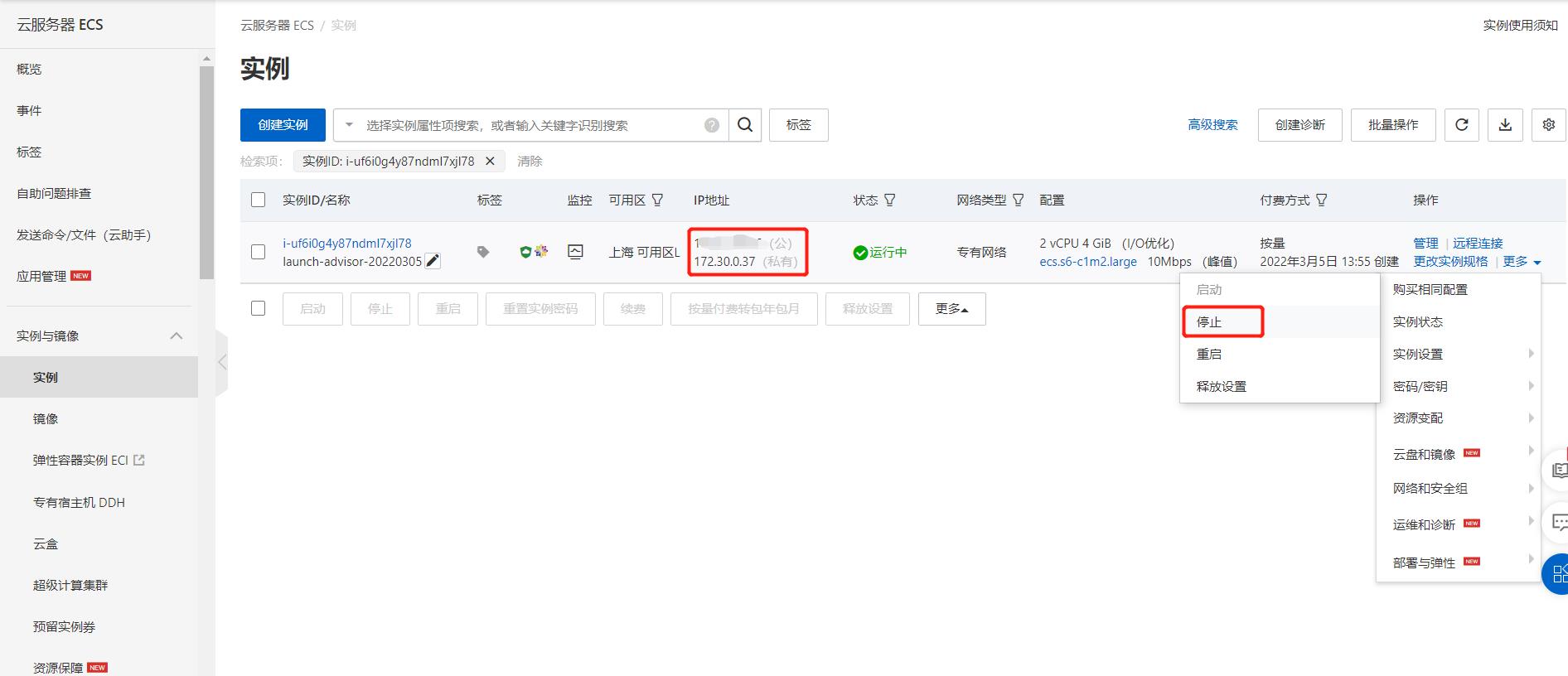Click the colorful flower icon in instance row

pyautogui.click(x=541, y=251)
